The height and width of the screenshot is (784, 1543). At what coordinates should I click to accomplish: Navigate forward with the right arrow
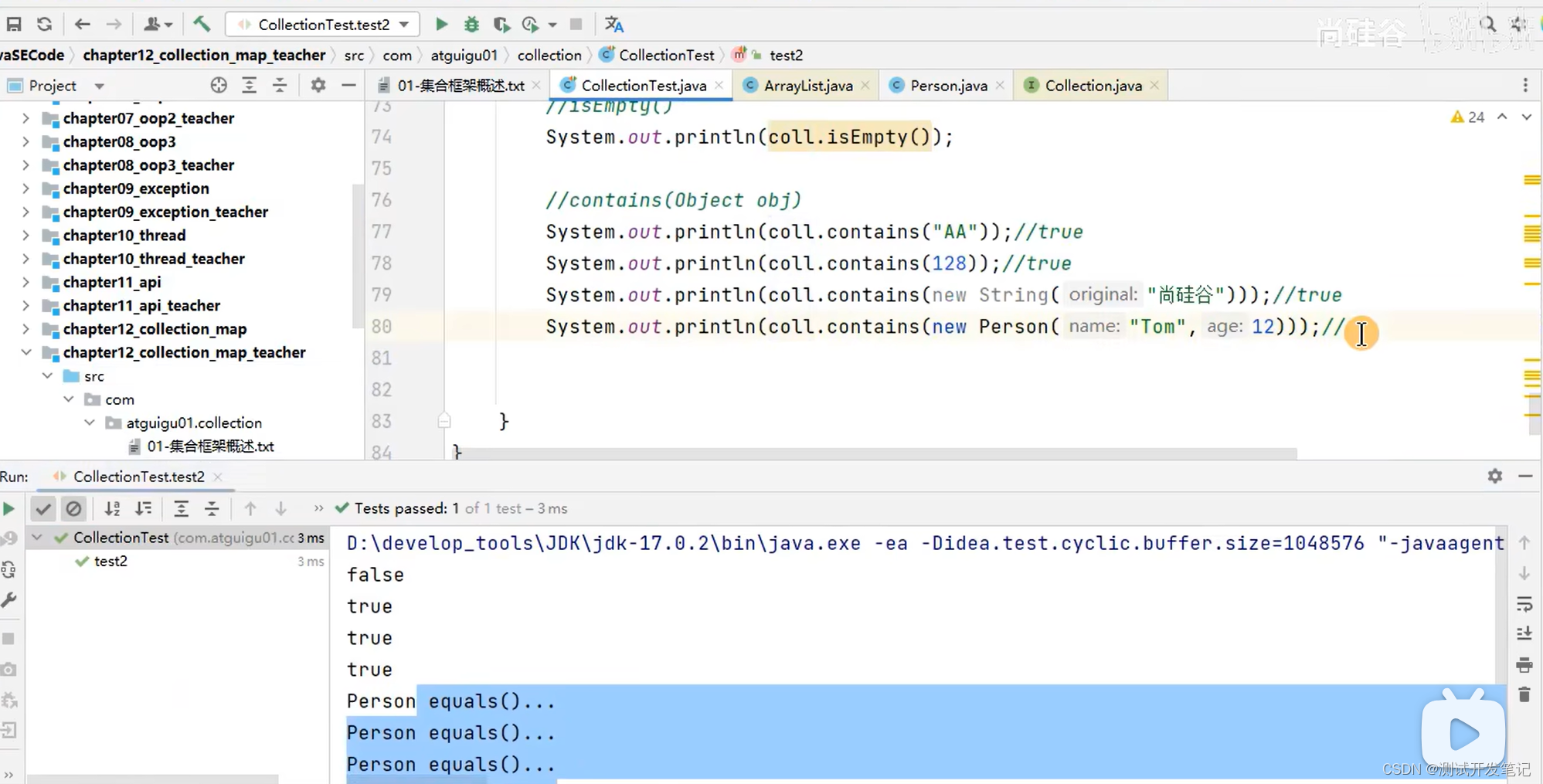(114, 24)
